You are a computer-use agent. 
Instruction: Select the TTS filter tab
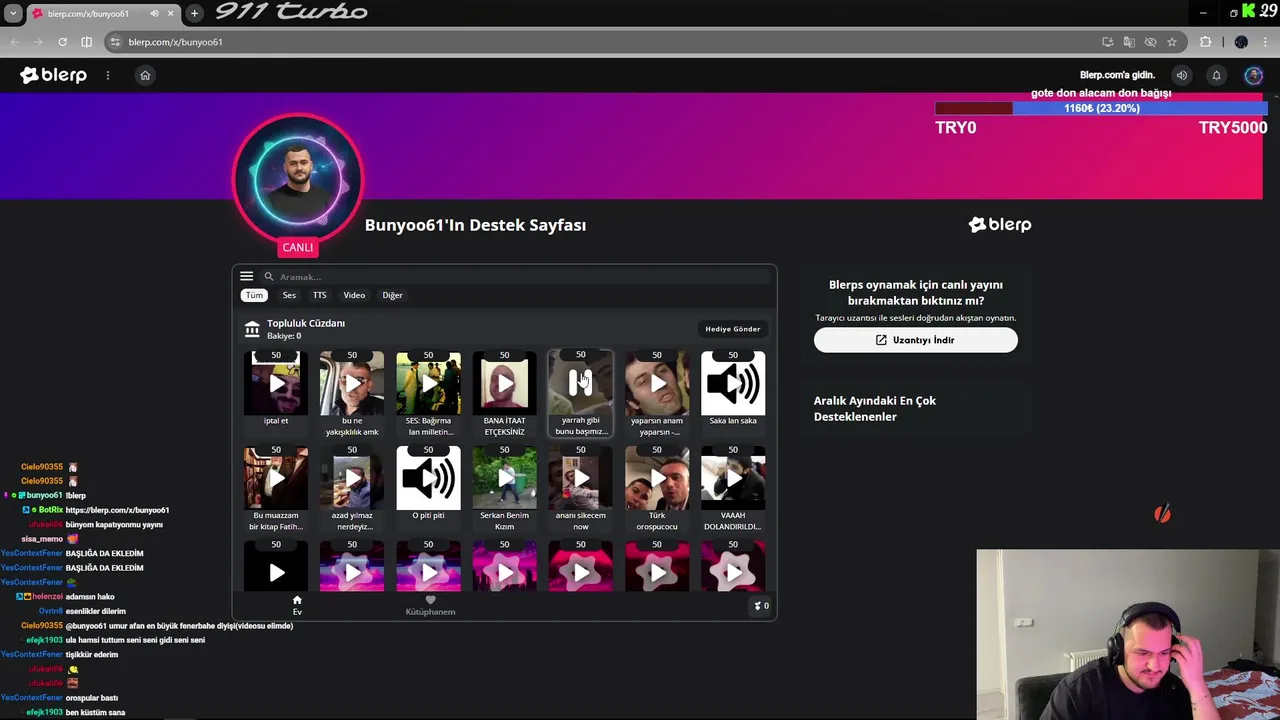tap(319, 295)
